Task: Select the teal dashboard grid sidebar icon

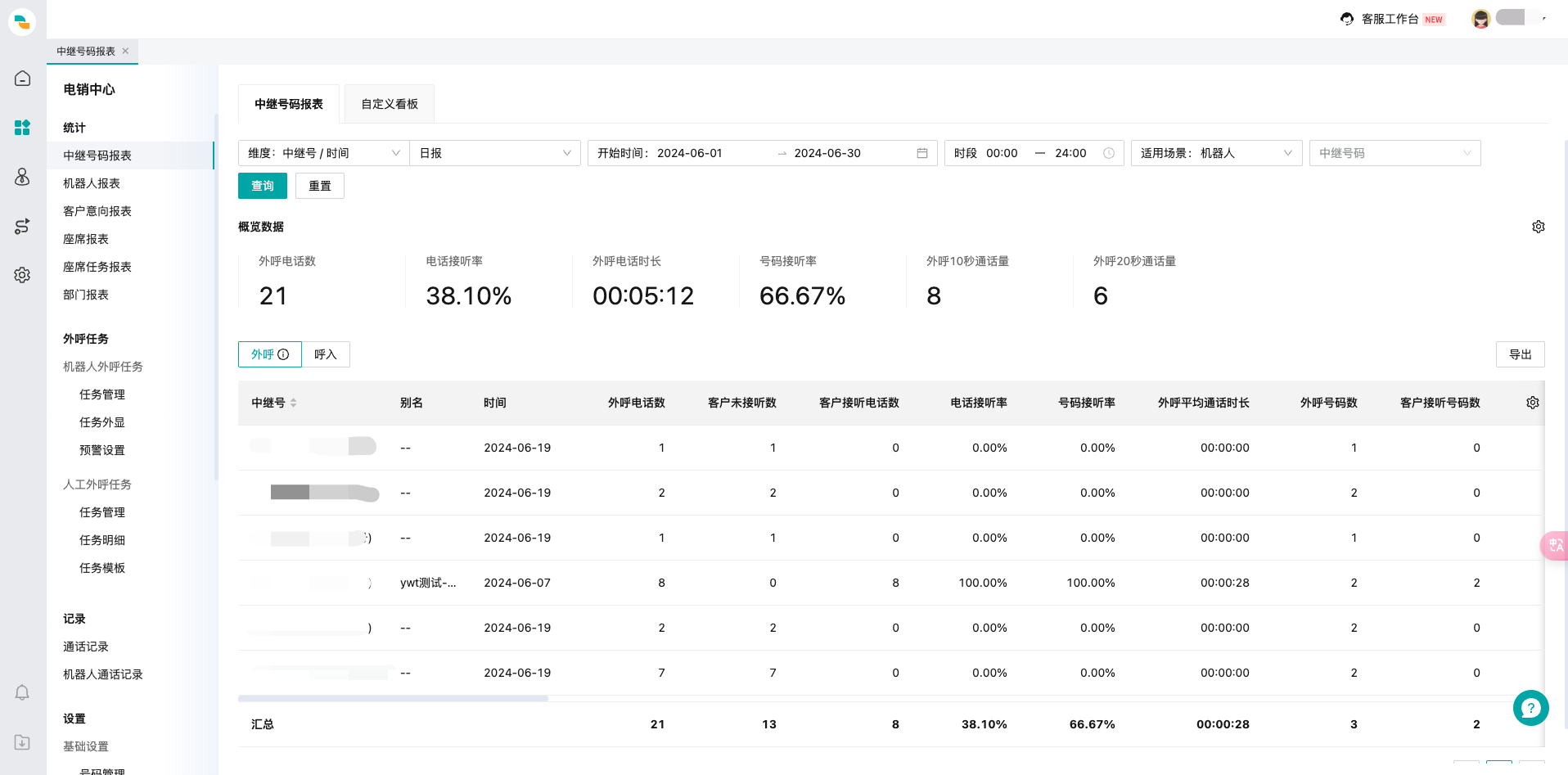Action: (x=22, y=128)
